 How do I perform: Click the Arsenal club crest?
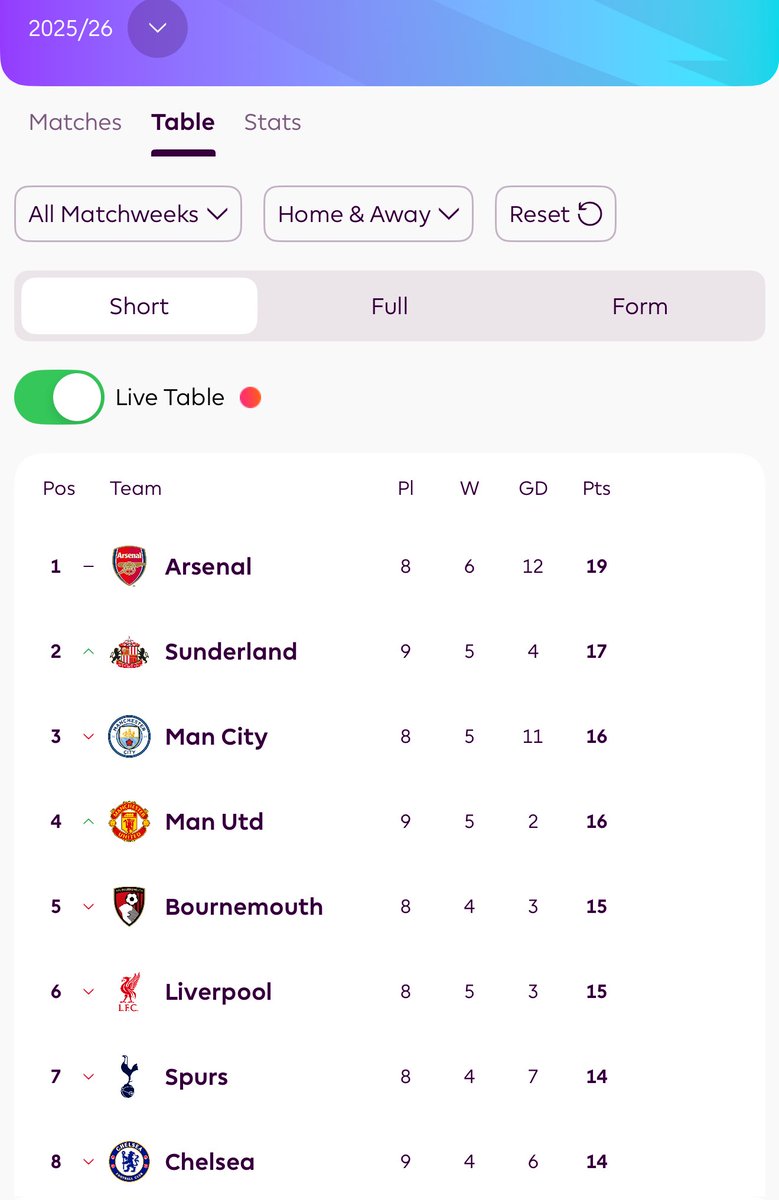pos(129,566)
